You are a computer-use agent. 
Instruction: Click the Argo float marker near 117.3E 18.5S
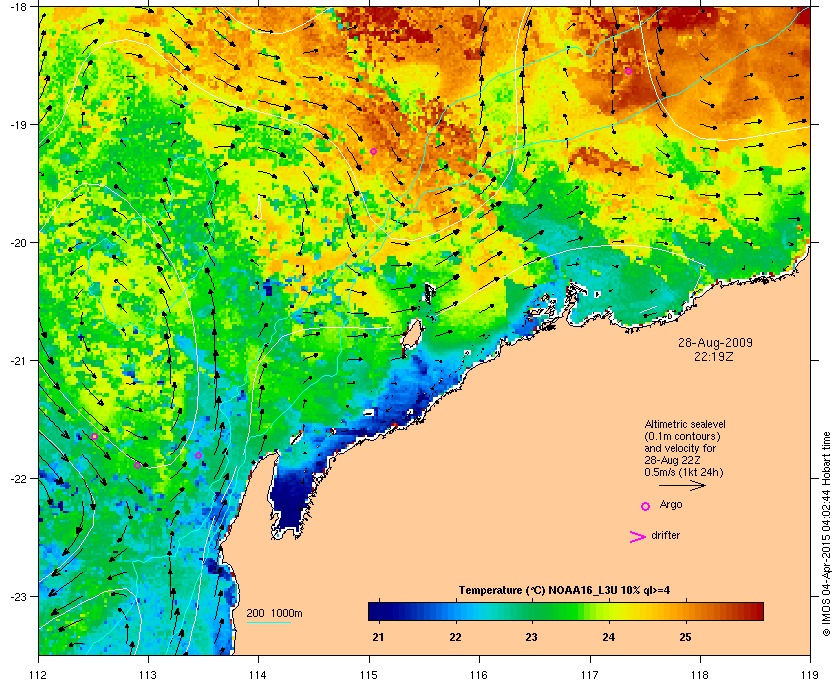tap(628, 71)
